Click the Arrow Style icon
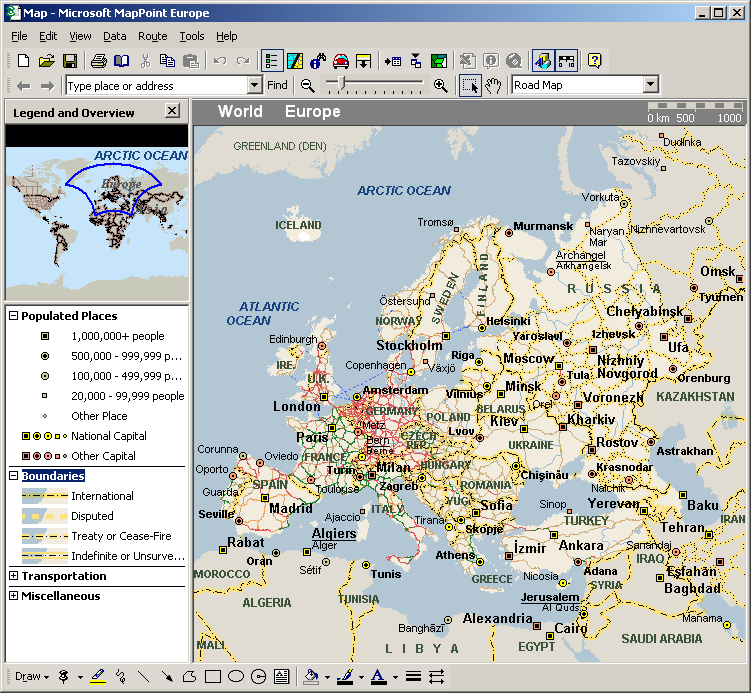The height and width of the screenshot is (693, 751). pyautogui.click(x=436, y=676)
